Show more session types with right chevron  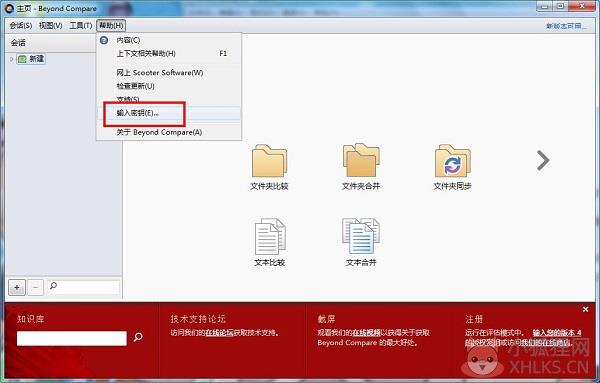(x=543, y=160)
